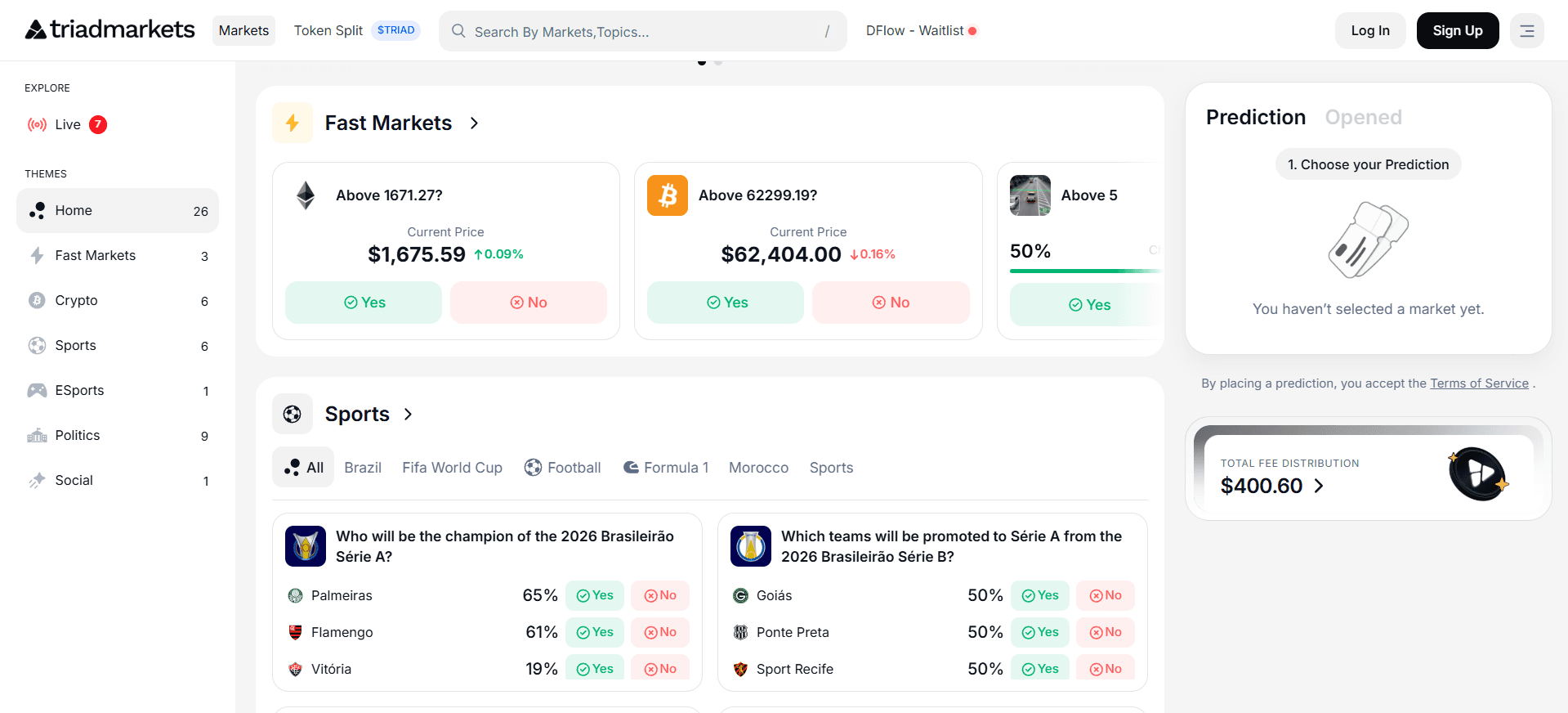Open the Token Split nav item
This screenshot has width=1568, height=713.
coord(328,30)
